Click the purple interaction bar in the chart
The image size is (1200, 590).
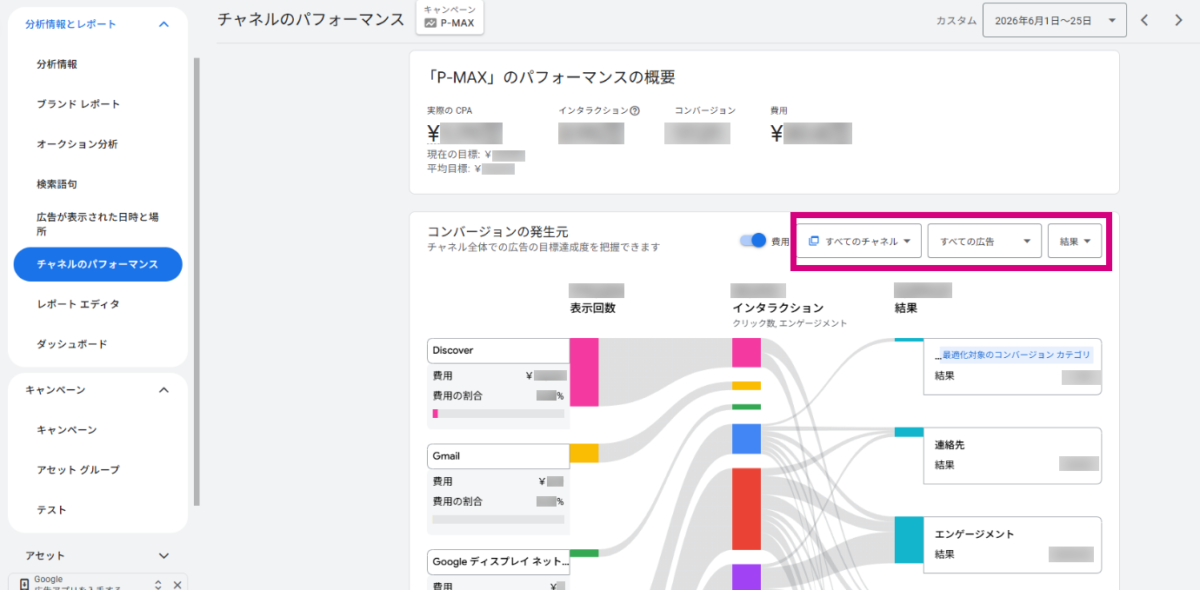tap(746, 577)
